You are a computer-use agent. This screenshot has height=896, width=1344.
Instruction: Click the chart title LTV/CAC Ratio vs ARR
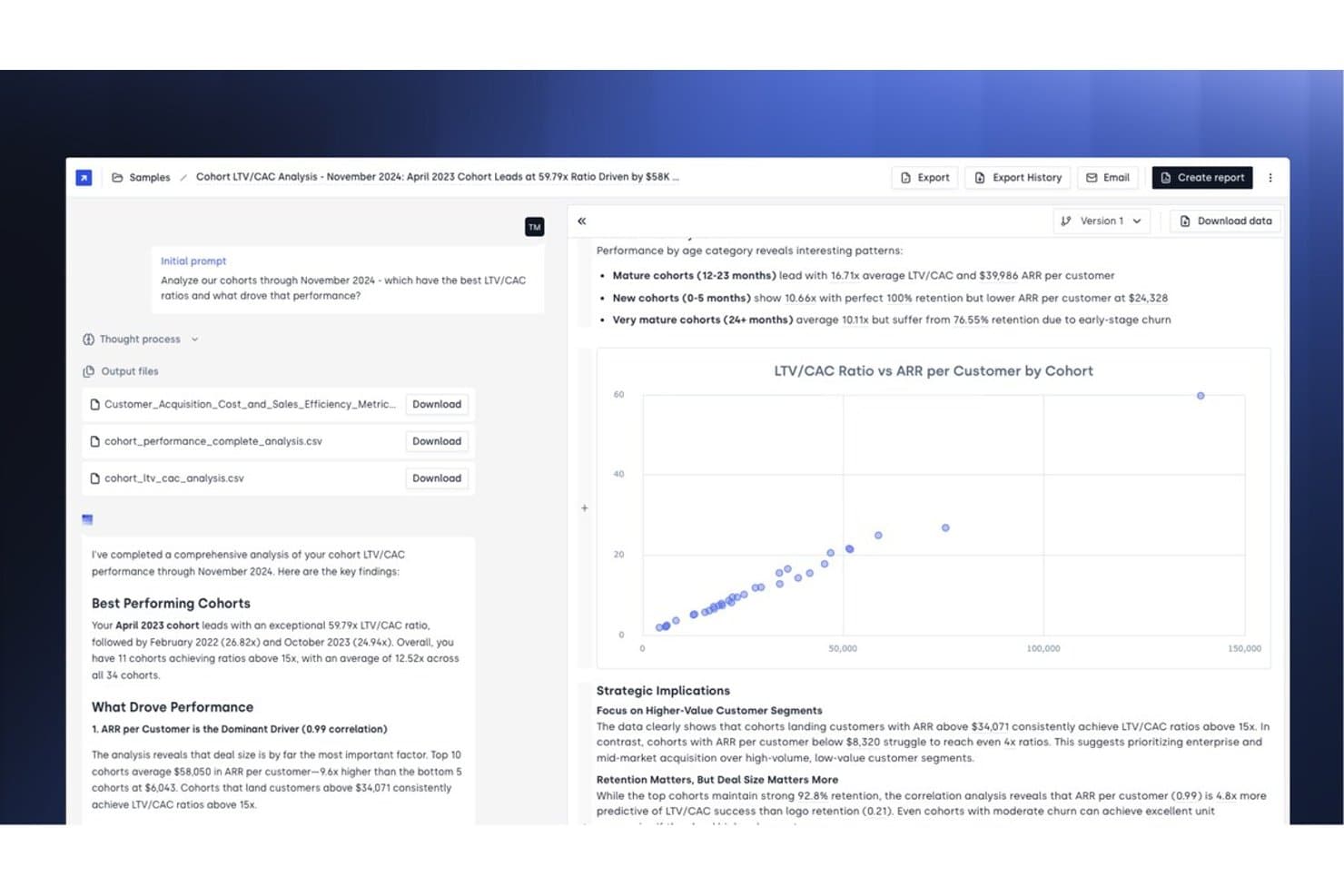click(x=934, y=371)
